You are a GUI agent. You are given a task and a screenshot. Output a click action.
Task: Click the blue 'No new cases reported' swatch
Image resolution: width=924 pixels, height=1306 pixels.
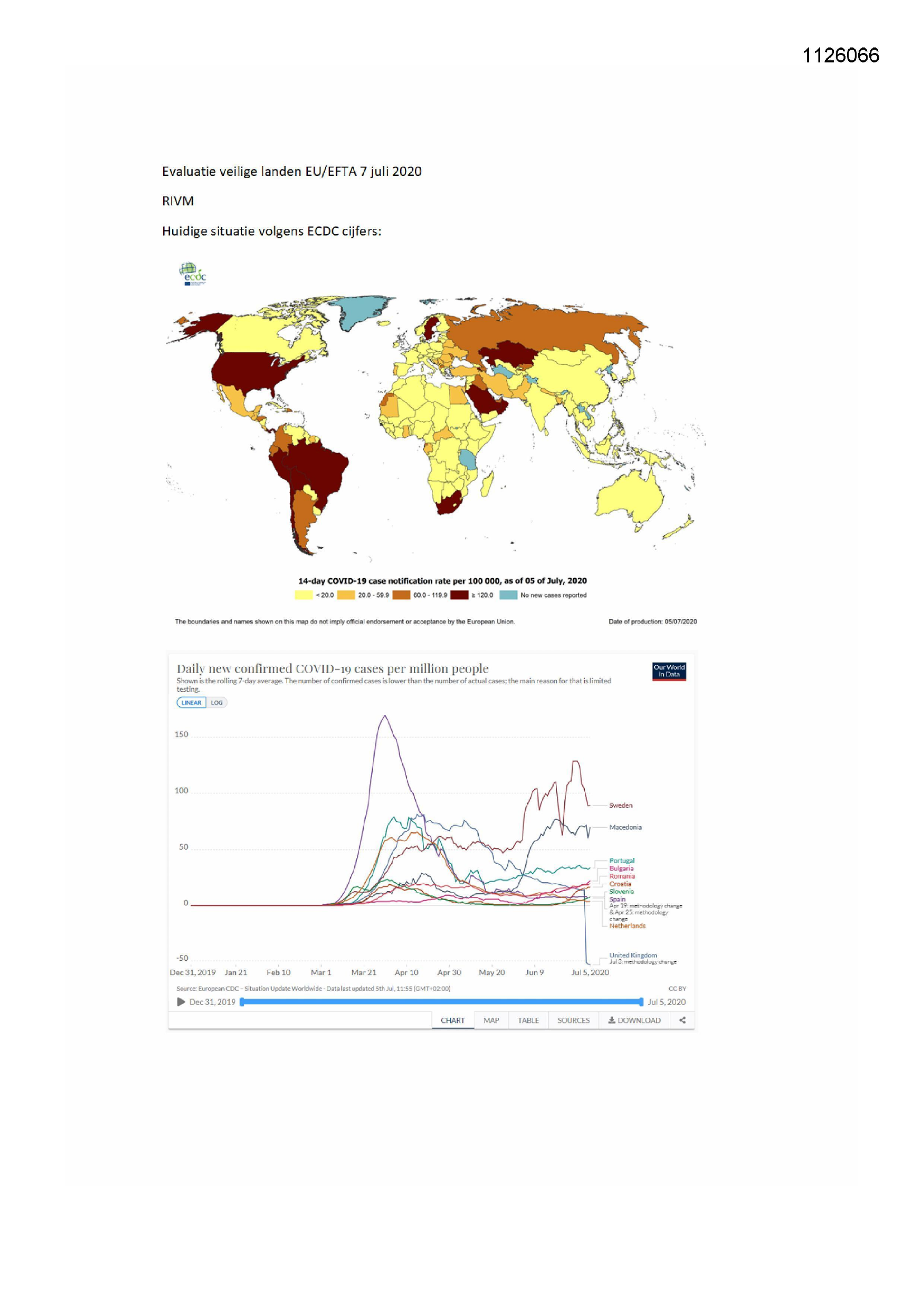click(508, 595)
